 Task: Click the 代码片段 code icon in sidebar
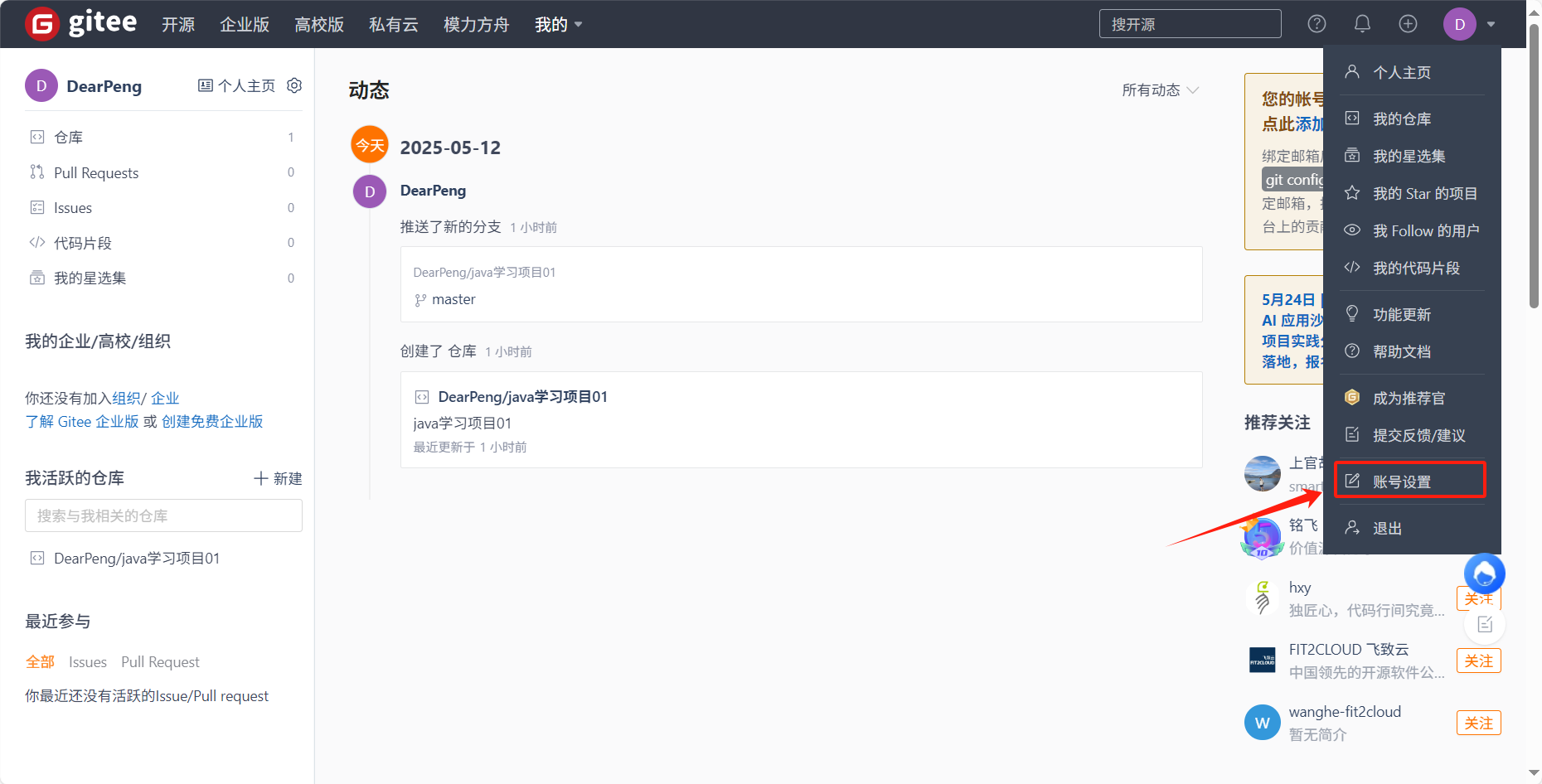(x=37, y=243)
